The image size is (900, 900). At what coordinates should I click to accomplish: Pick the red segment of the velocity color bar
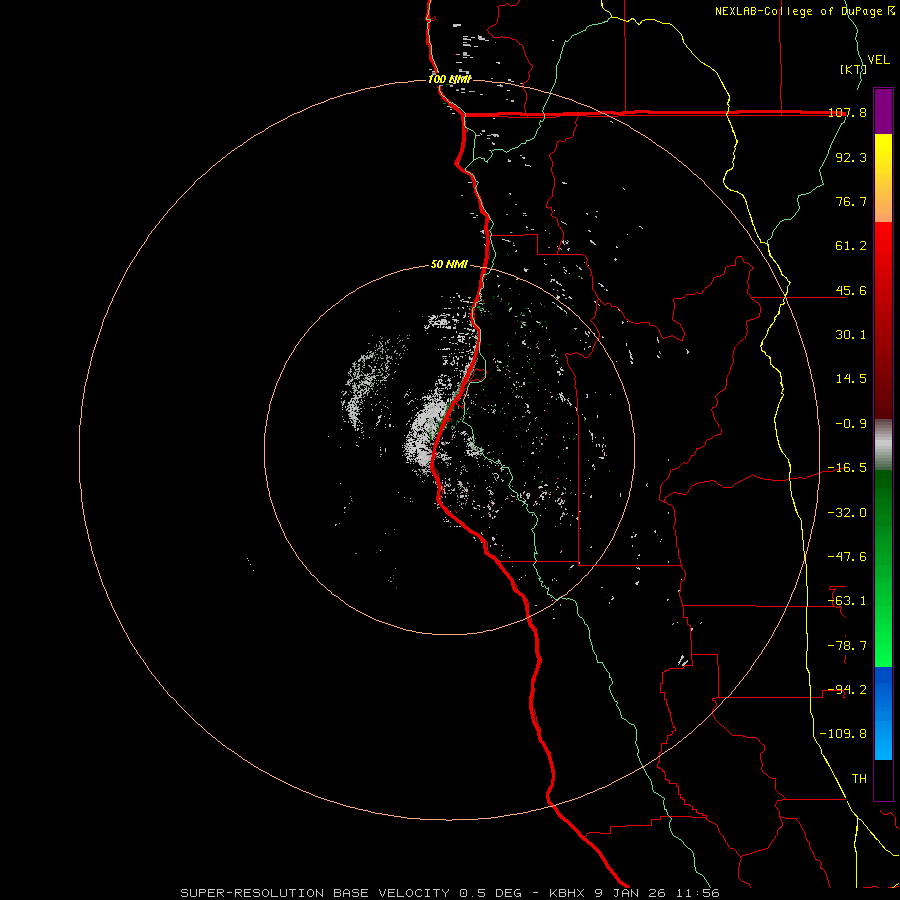(x=883, y=320)
